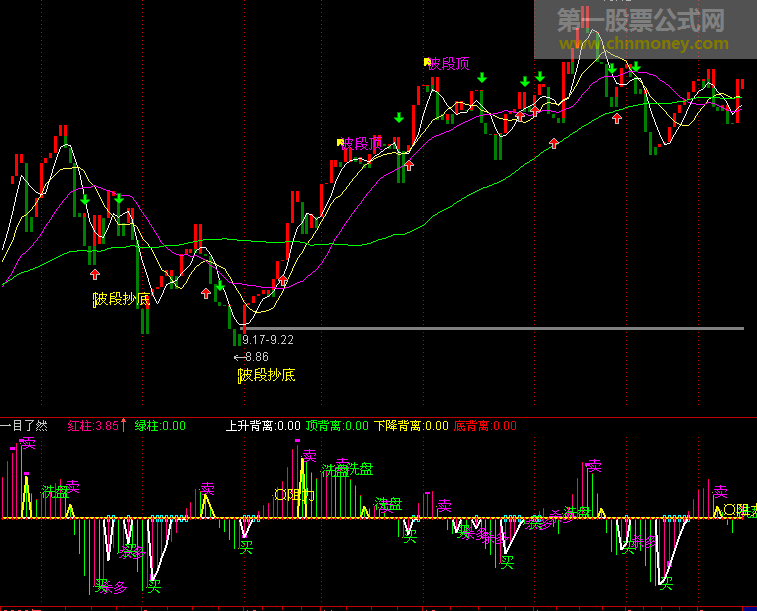This screenshot has width=757, height=611.
Task: Select the 下降背离:0.00 value label
Action: point(411,425)
